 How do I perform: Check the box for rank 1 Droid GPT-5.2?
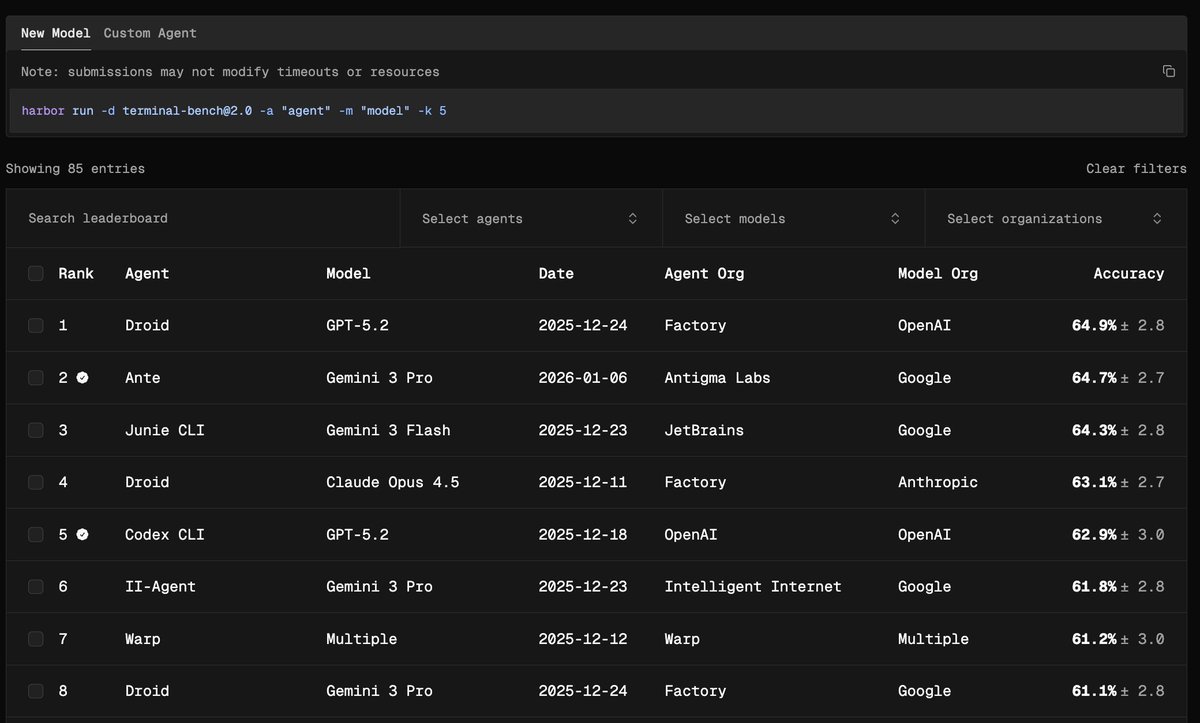click(36, 325)
